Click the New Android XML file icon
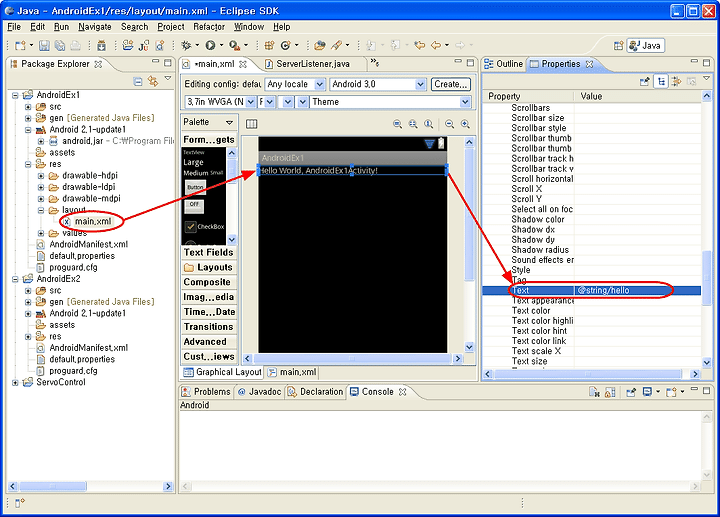 159,45
